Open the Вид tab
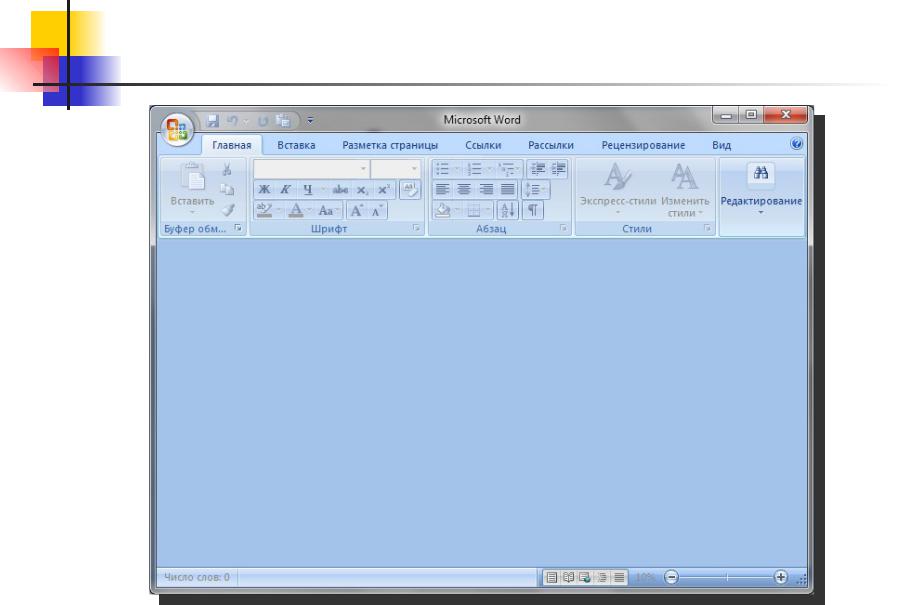The height and width of the screenshot is (605, 897). [x=721, y=145]
